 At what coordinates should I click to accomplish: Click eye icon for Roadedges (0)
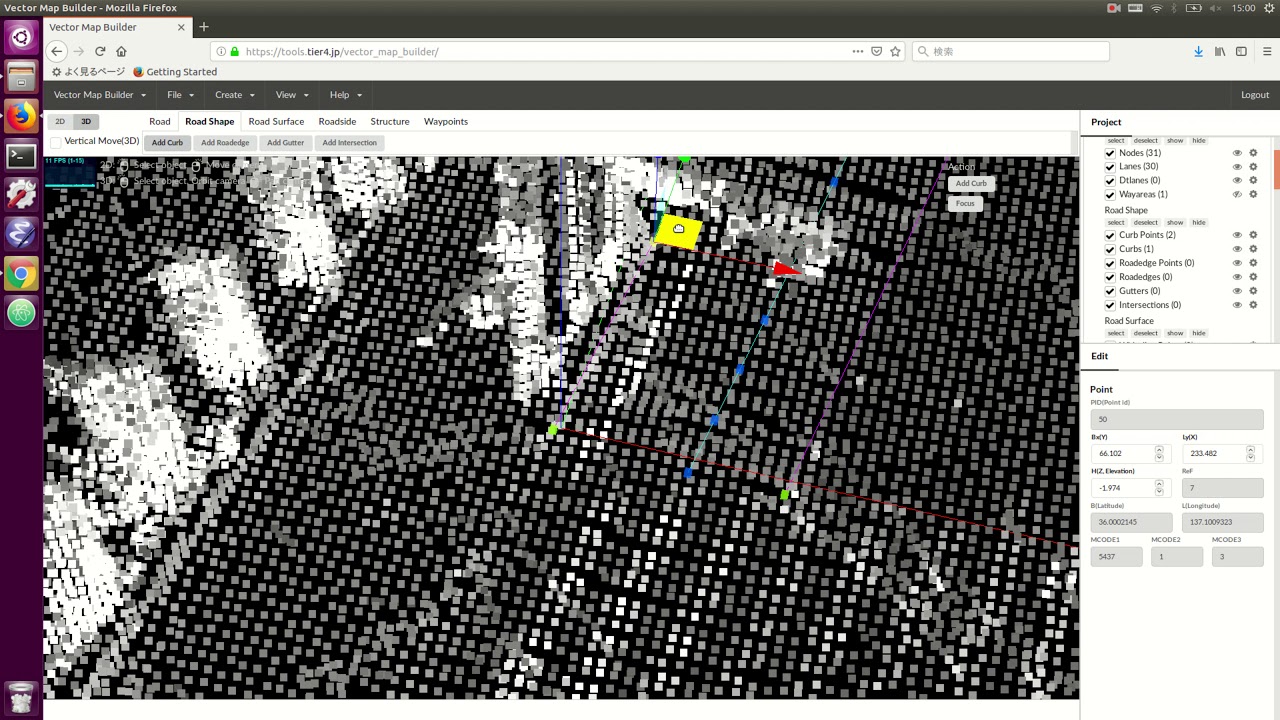1237,277
